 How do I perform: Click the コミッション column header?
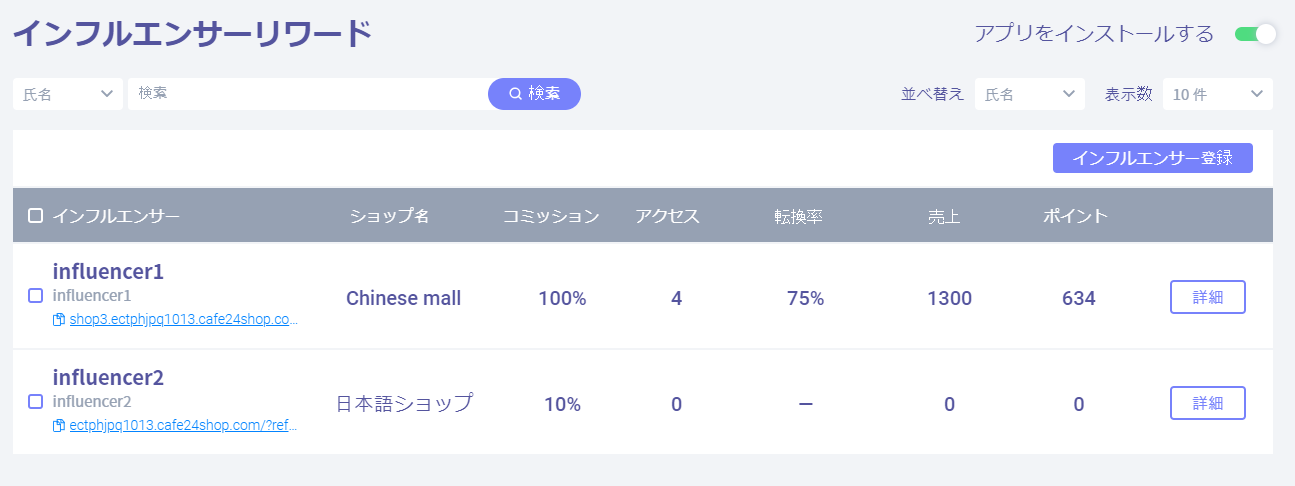(551, 216)
